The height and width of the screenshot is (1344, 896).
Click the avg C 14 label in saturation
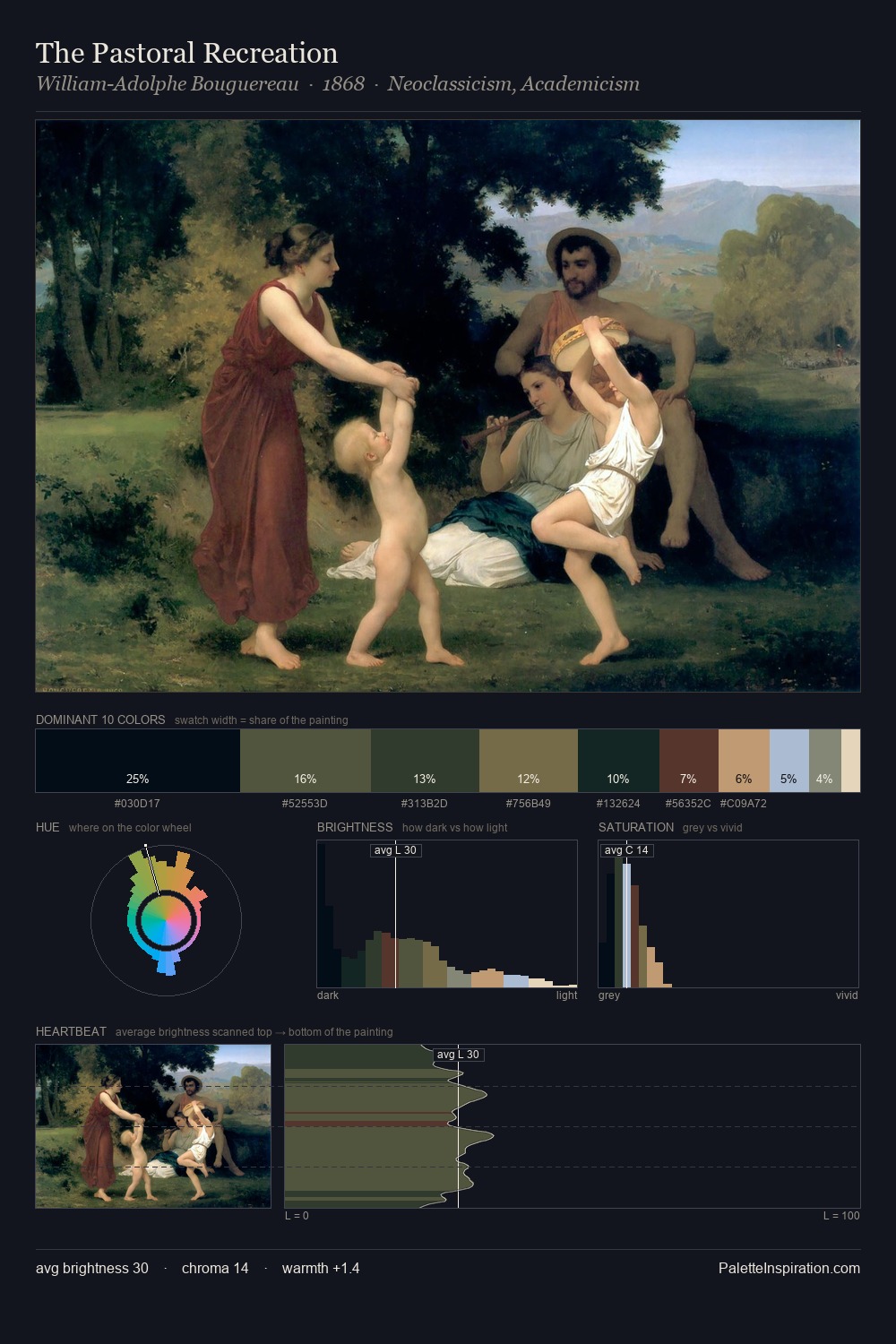pyautogui.click(x=626, y=850)
